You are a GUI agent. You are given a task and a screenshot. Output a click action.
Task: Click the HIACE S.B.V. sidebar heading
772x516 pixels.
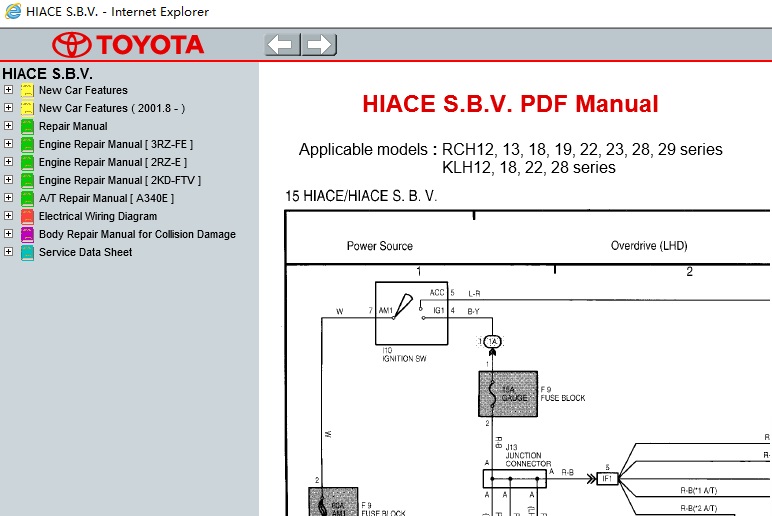pos(47,73)
